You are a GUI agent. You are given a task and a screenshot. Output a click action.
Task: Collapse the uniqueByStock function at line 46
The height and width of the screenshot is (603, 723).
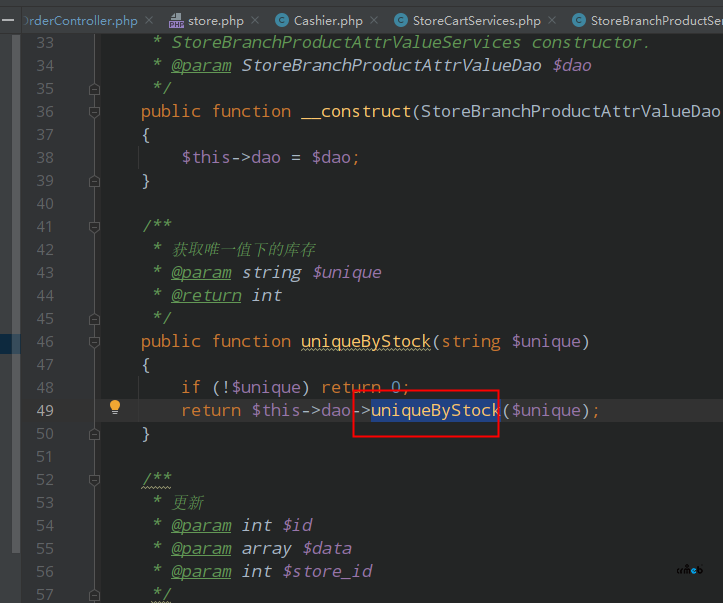pos(94,342)
